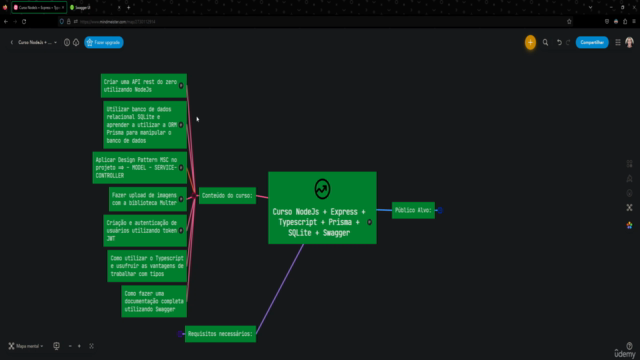The image size is (640, 360).
Task: Collapse the 'Criação e autenticação' node toggle
Action: click(181, 231)
